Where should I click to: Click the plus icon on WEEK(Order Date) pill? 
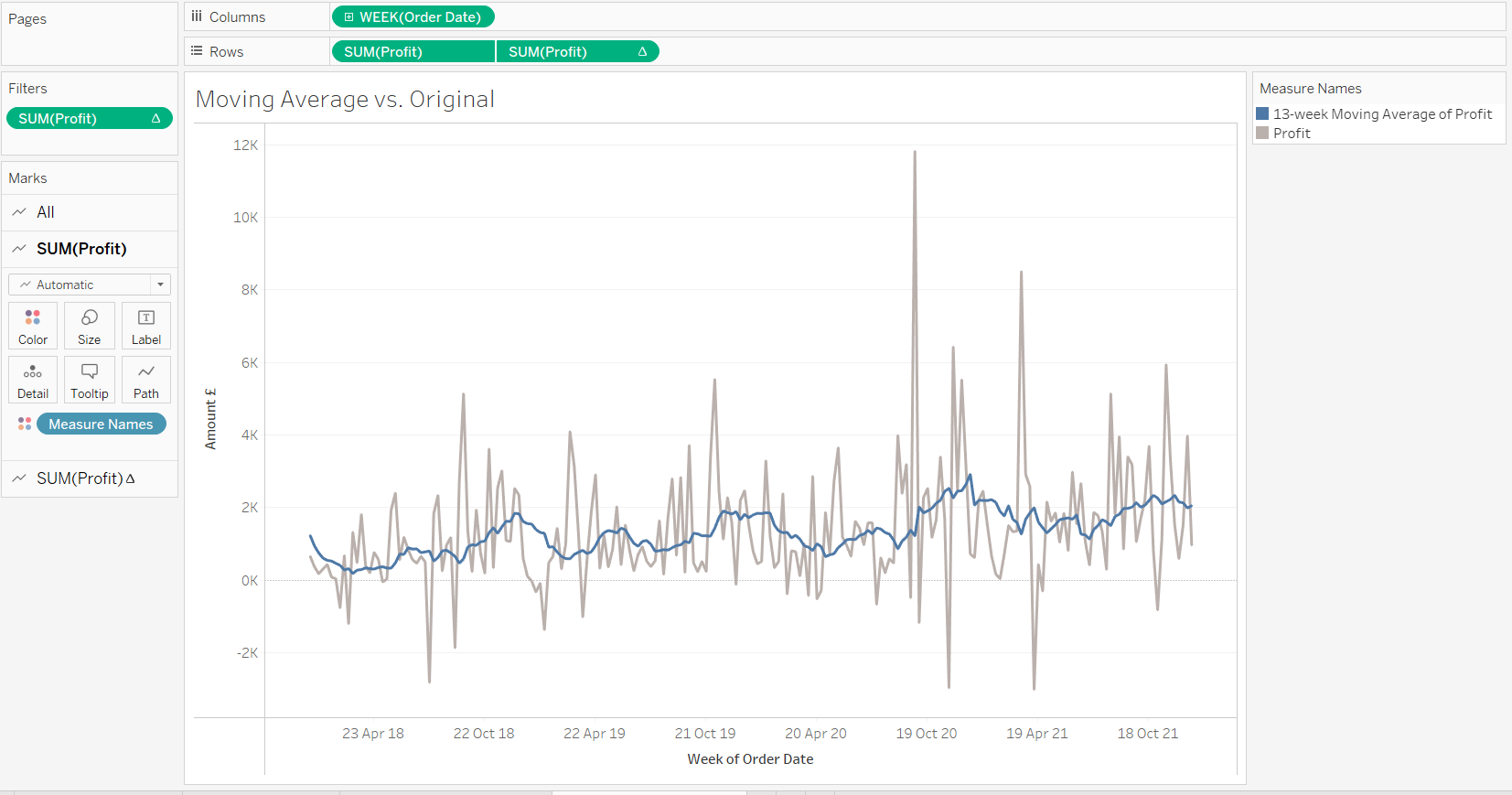(349, 17)
